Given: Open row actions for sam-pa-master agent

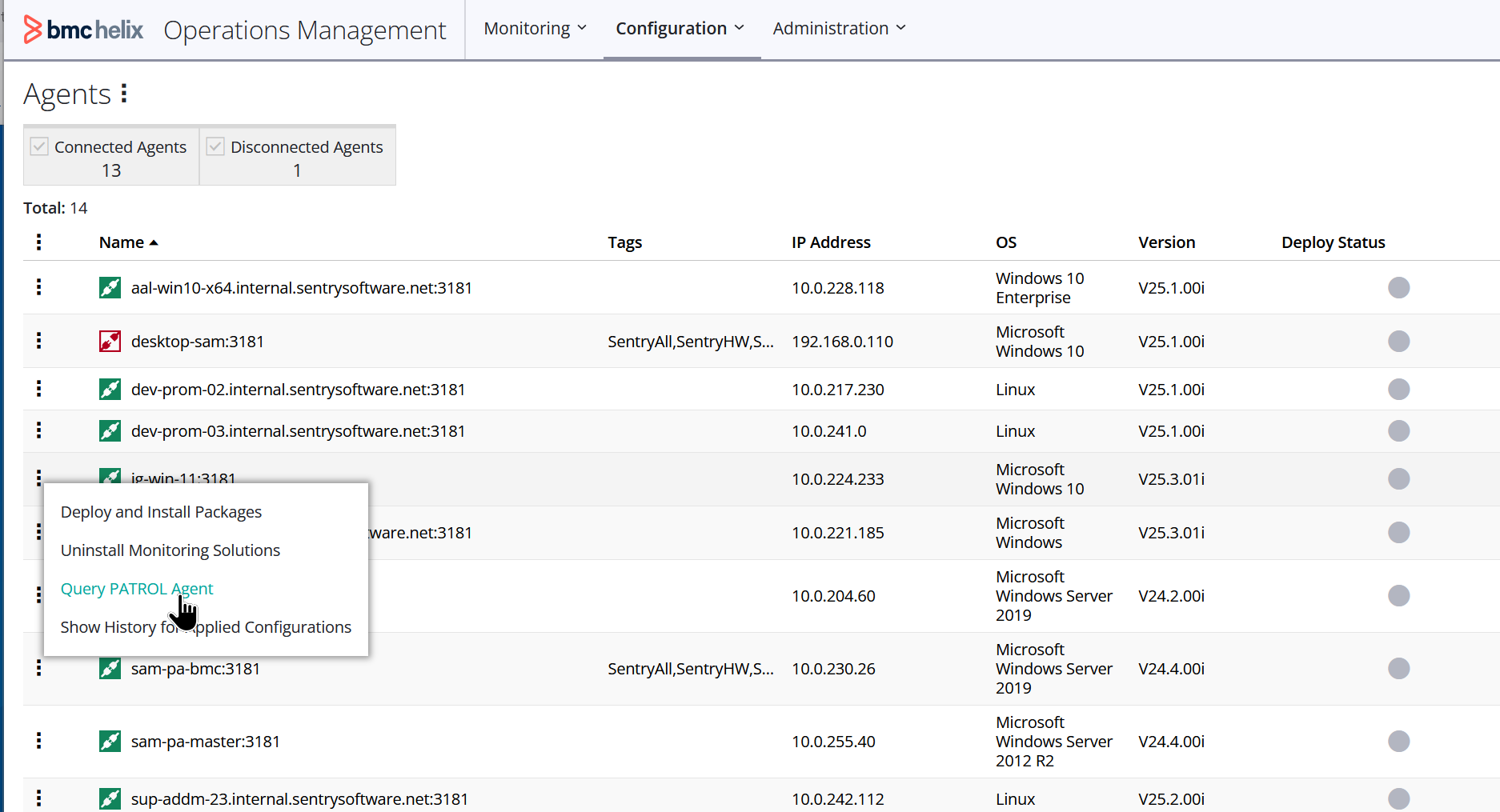Looking at the screenshot, I should [38, 741].
